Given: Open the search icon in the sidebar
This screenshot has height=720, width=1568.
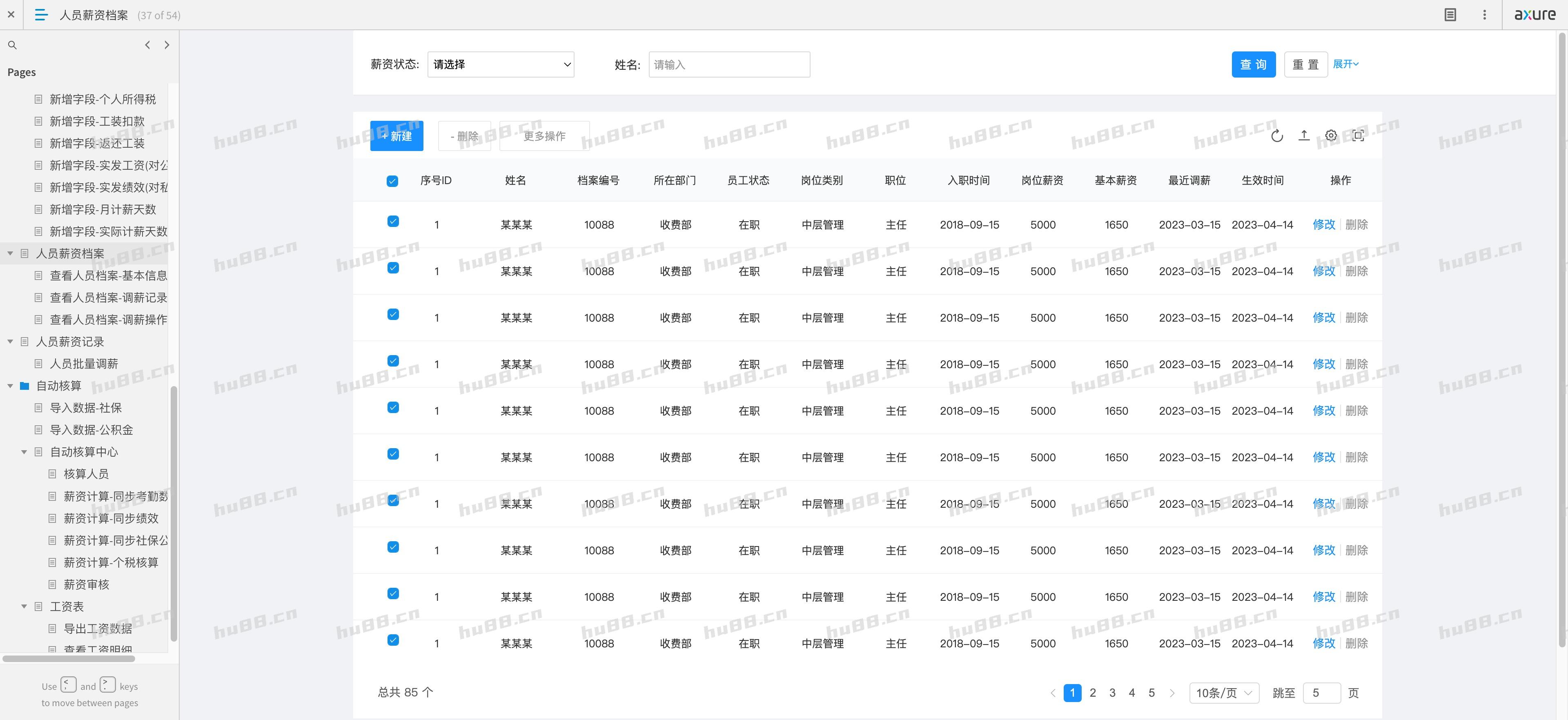Looking at the screenshot, I should tap(12, 44).
